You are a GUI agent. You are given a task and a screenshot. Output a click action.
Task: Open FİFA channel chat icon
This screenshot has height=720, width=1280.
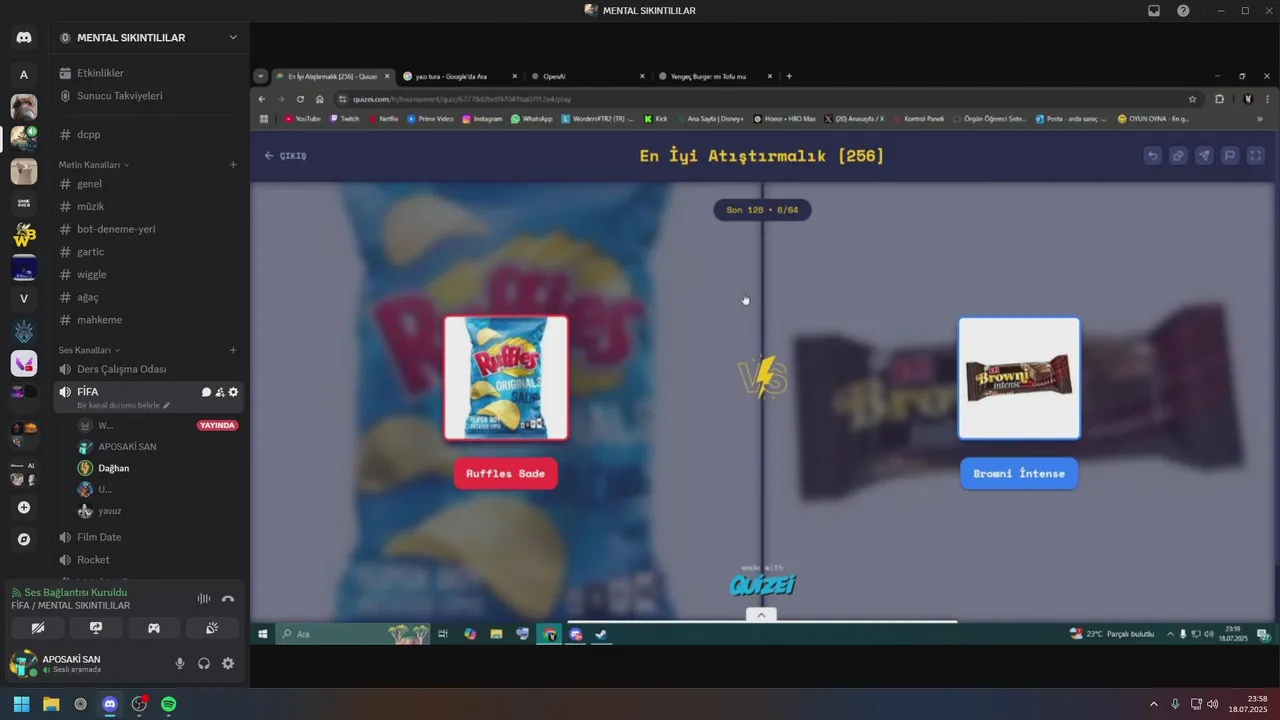[x=206, y=392]
